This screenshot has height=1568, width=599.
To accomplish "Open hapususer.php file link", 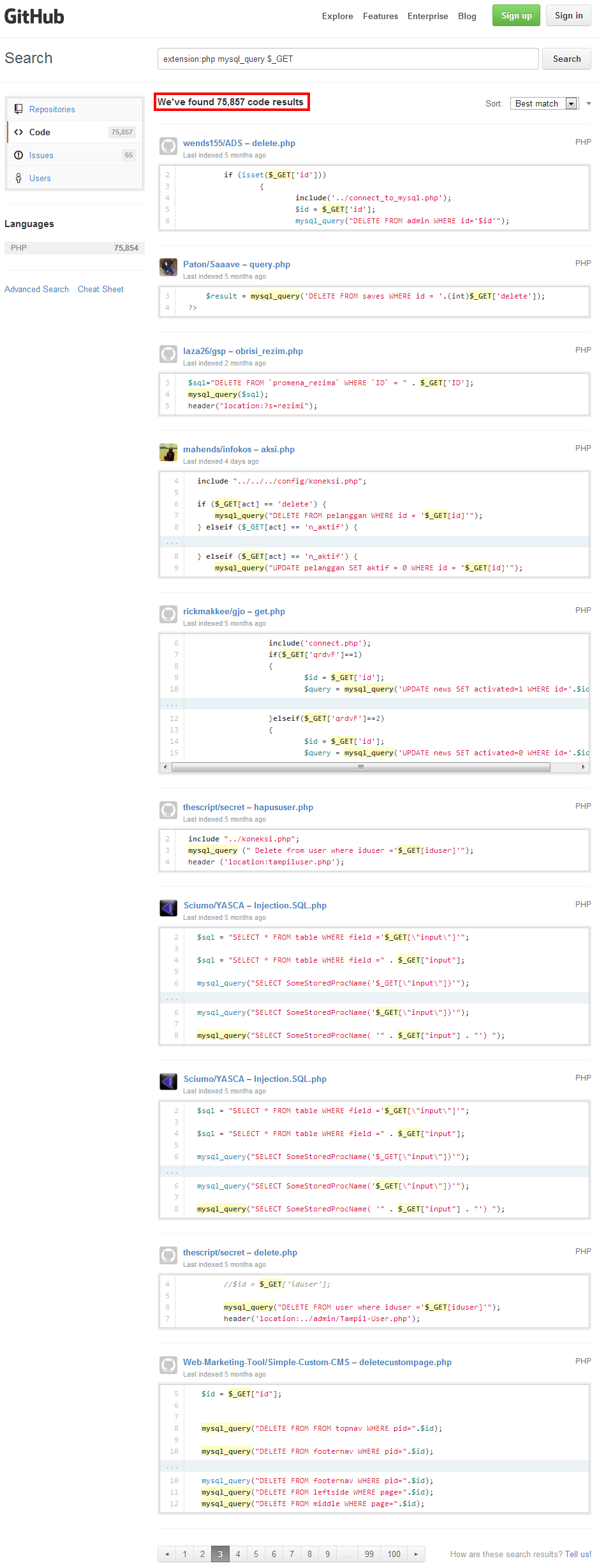I will click(283, 807).
